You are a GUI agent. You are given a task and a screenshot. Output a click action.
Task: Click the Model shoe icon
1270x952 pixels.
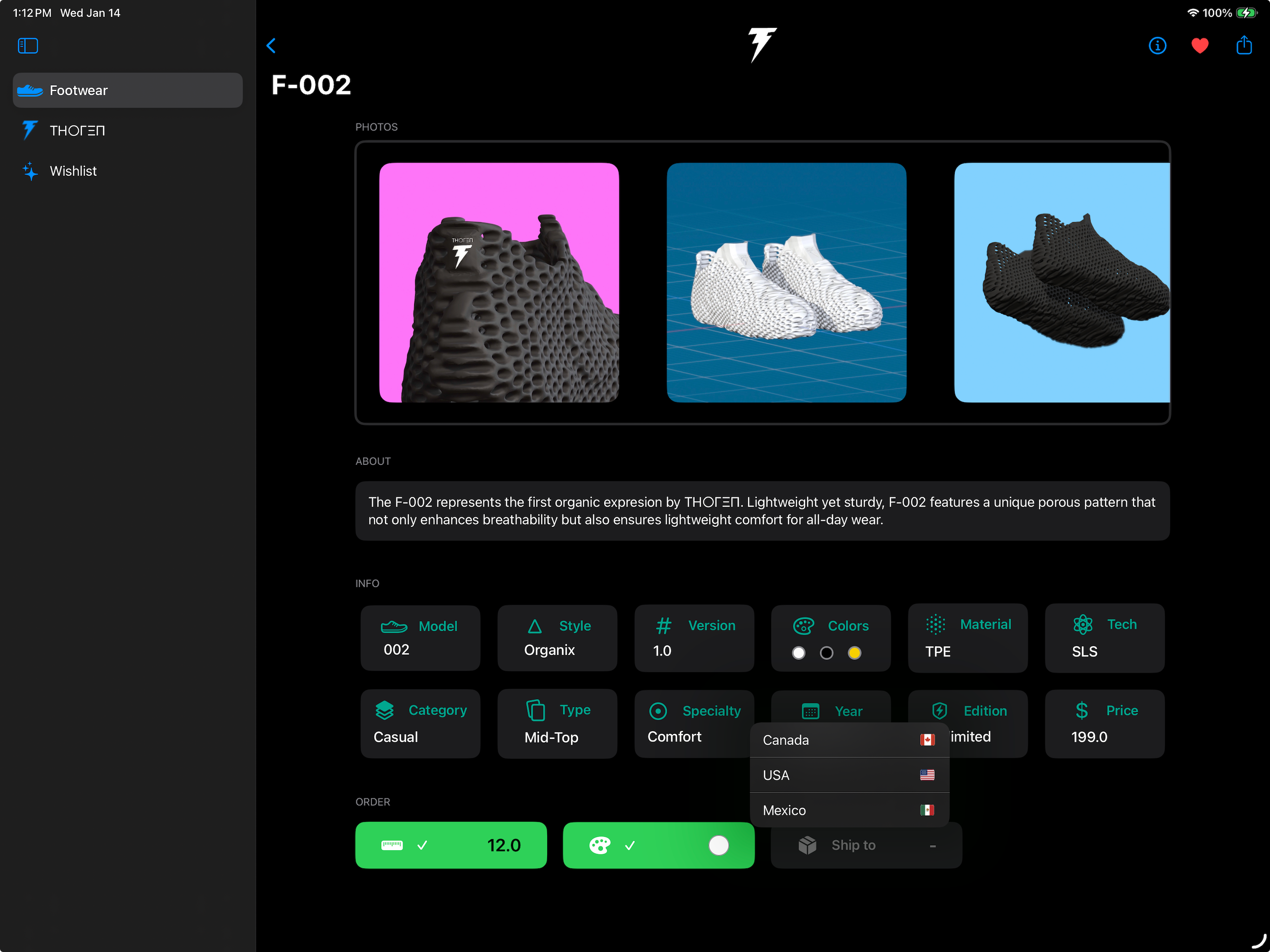point(394,627)
